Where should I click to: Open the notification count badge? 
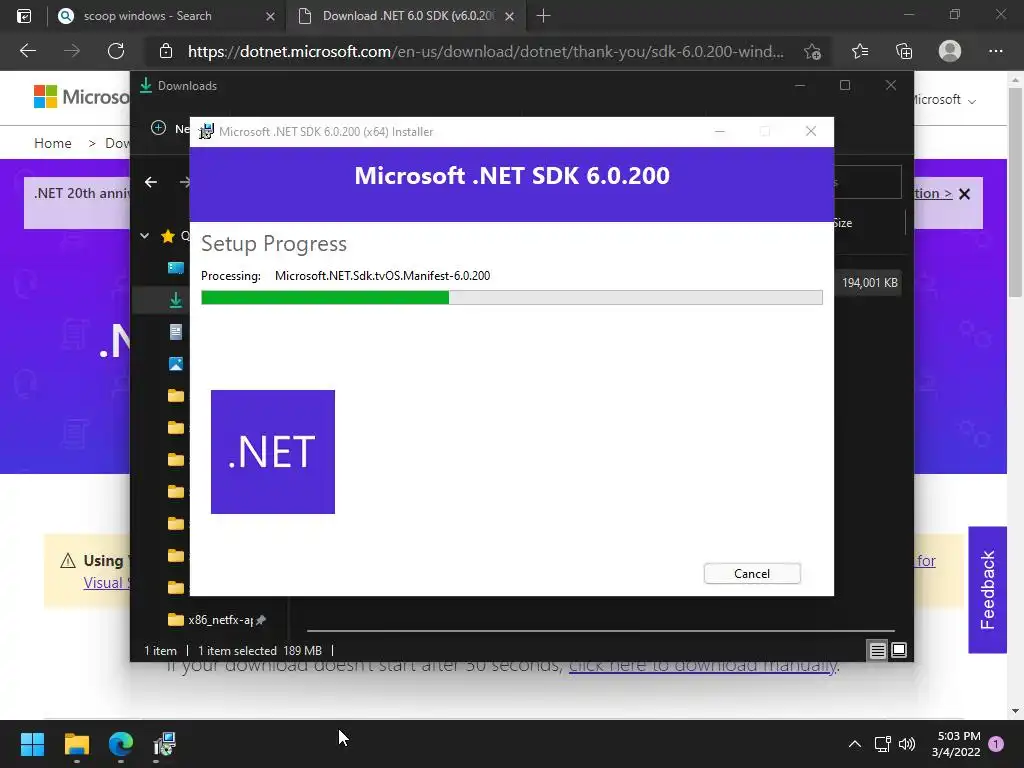coord(996,744)
